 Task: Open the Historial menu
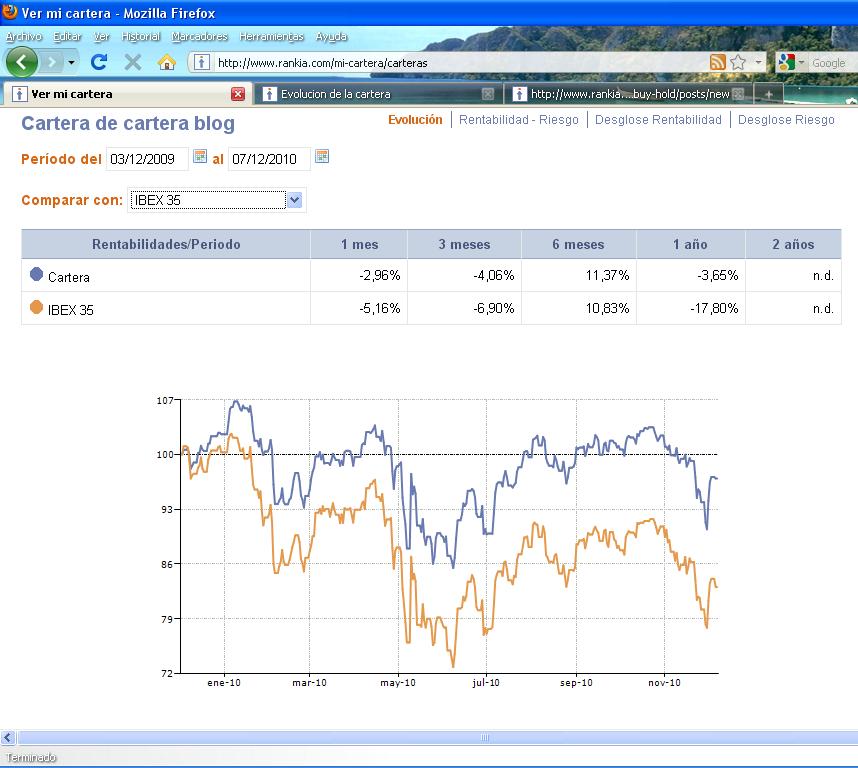pos(141,36)
